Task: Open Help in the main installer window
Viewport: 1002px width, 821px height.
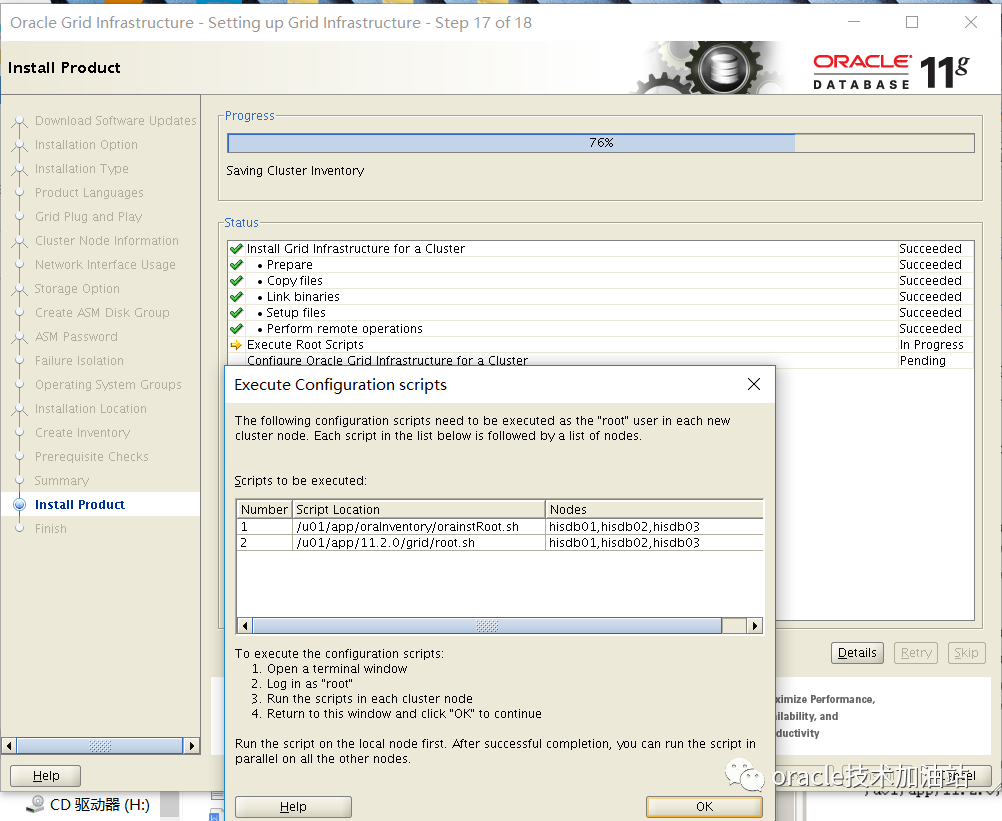Action: (45, 776)
